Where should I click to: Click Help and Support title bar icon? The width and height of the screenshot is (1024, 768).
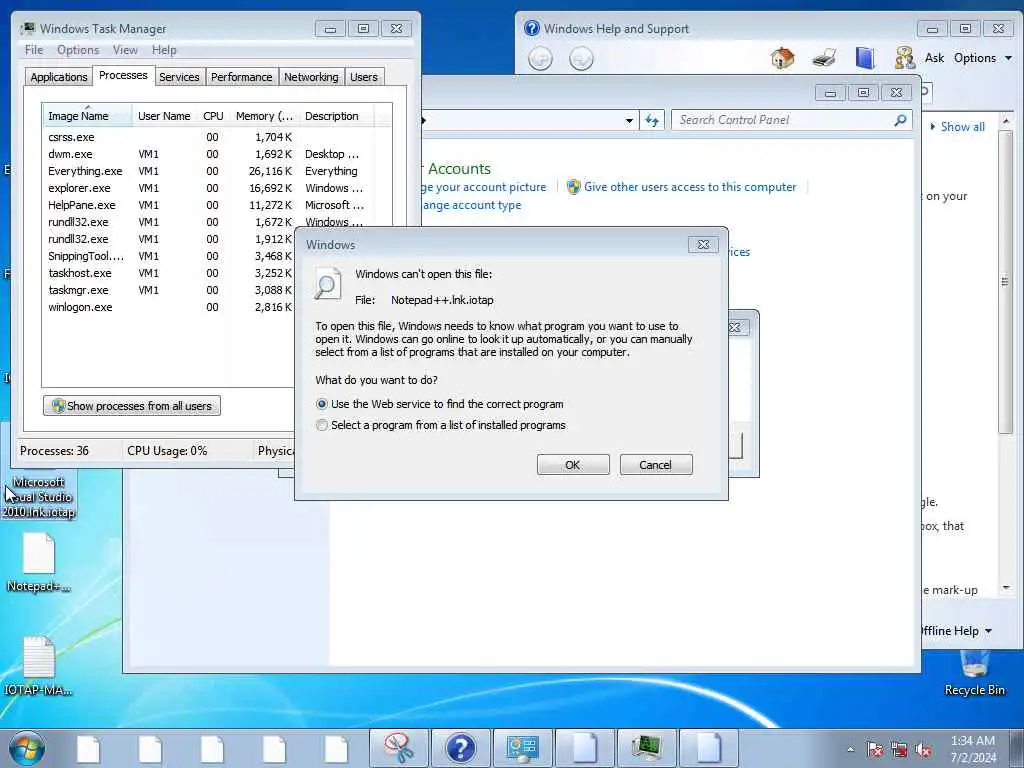click(x=532, y=29)
